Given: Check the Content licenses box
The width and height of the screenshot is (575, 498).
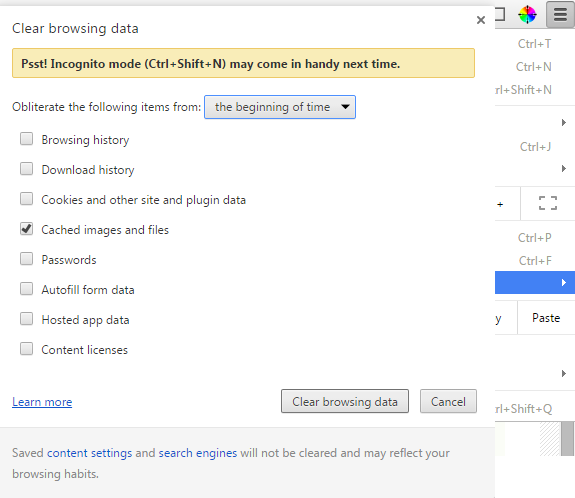Looking at the screenshot, I should coord(26,349).
